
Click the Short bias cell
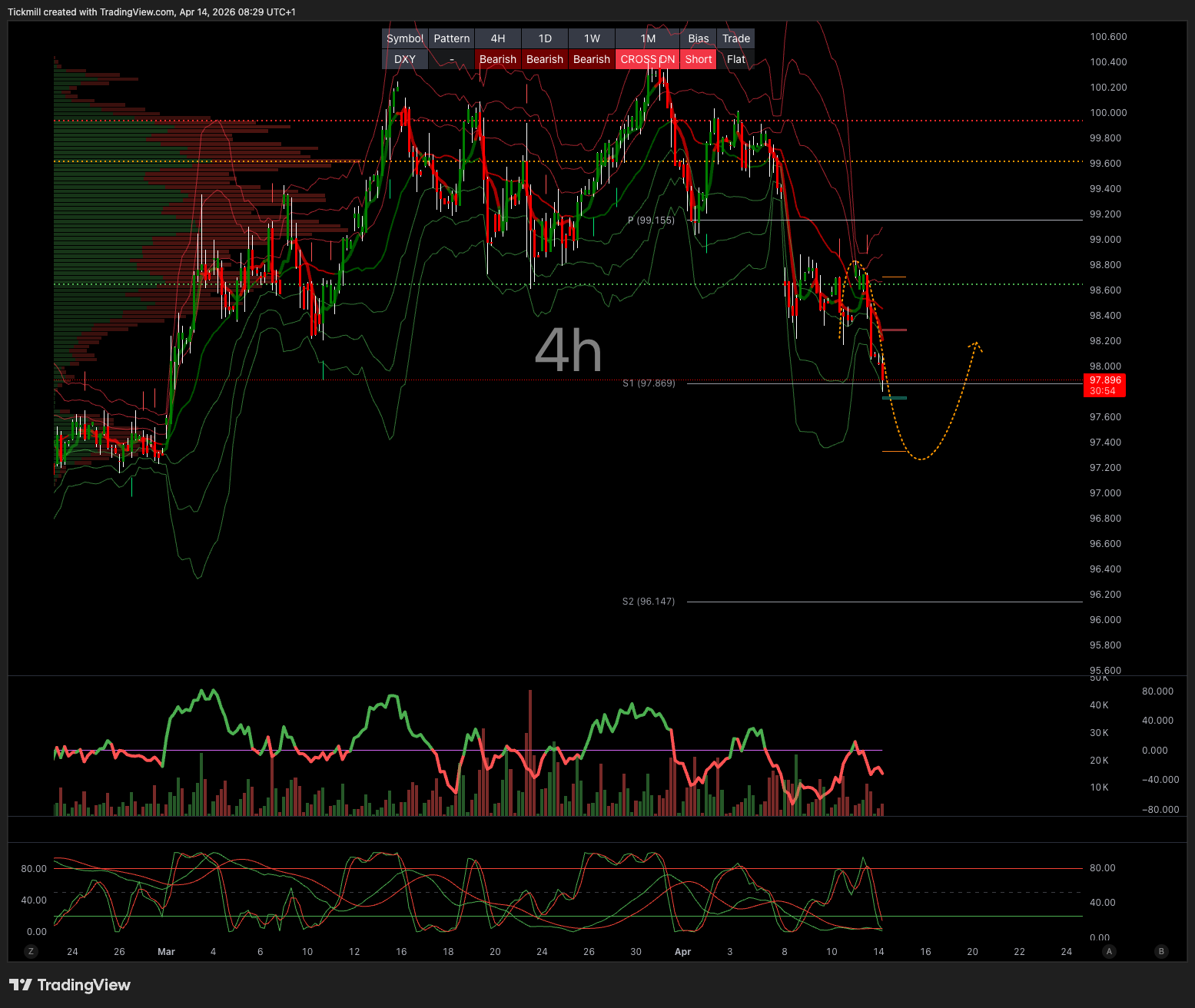[699, 59]
